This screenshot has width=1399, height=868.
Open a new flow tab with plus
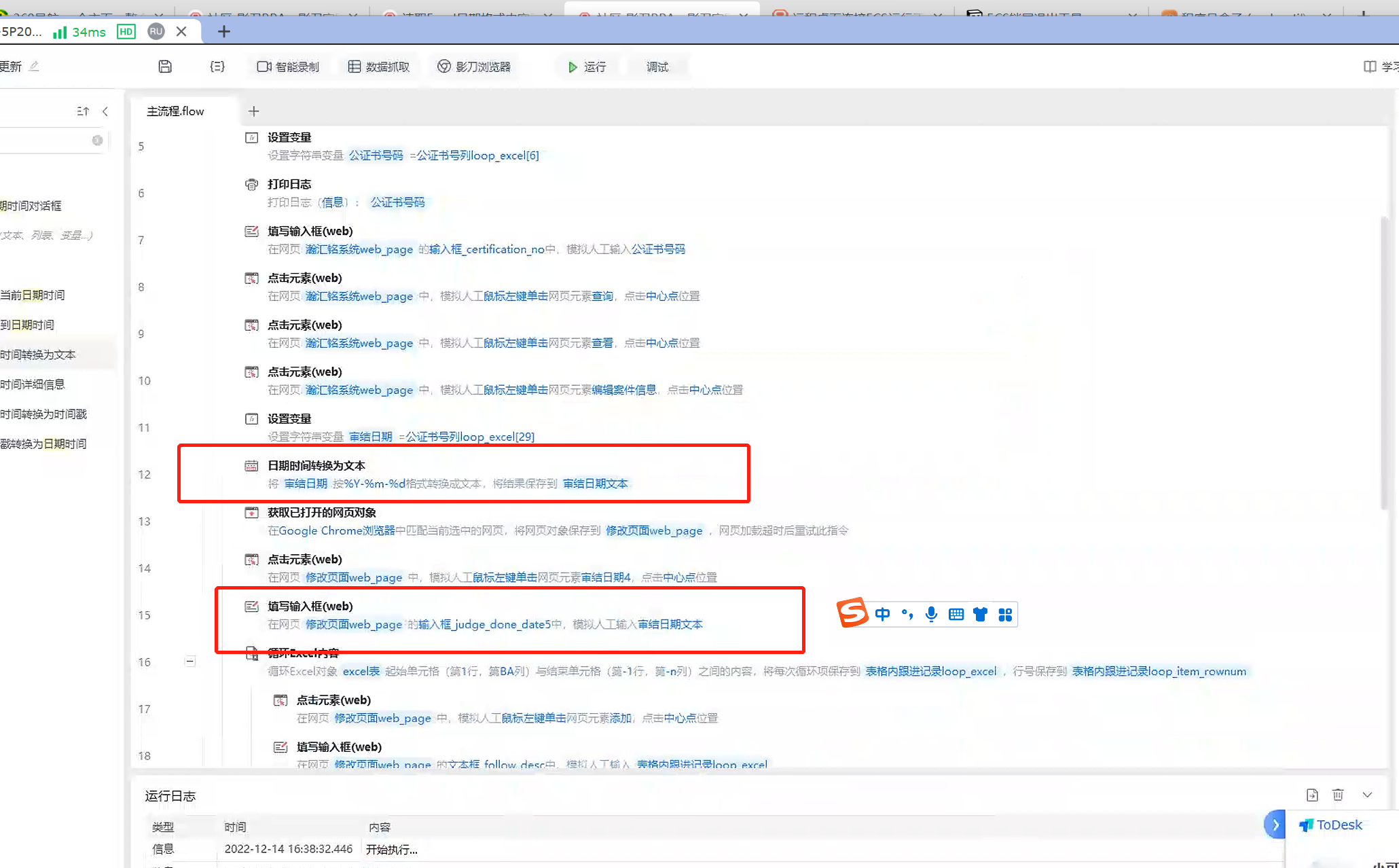[x=254, y=111]
